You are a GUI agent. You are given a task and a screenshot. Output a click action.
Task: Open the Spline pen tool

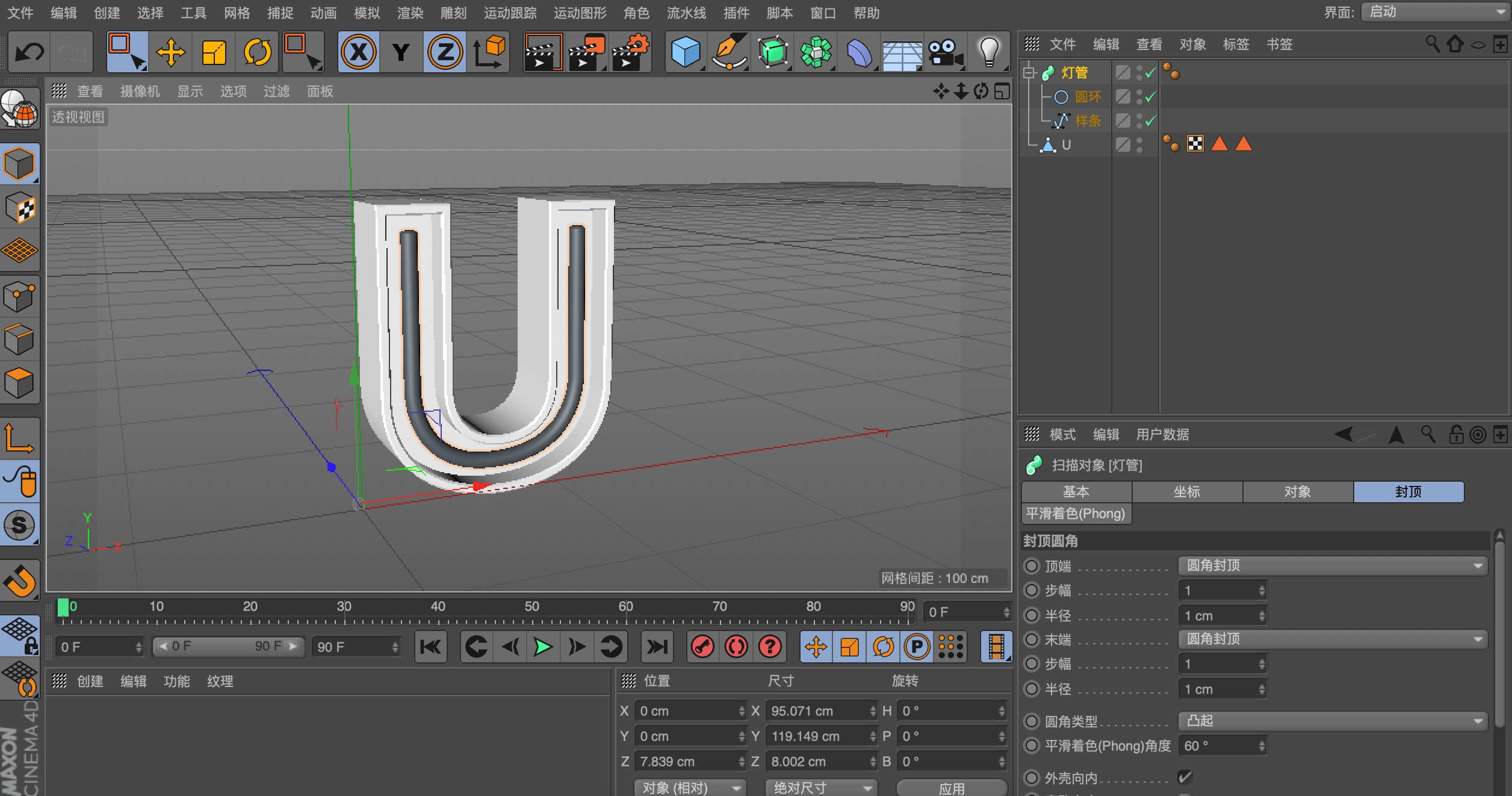point(729,52)
